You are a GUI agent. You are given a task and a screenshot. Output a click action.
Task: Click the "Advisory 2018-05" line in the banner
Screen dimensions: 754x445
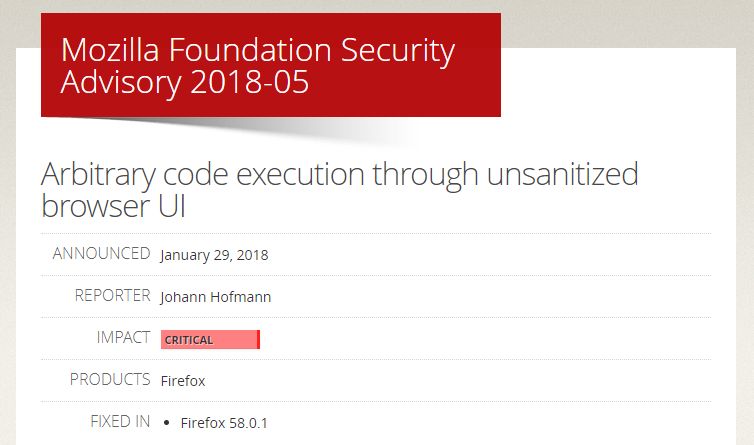[x=184, y=82]
